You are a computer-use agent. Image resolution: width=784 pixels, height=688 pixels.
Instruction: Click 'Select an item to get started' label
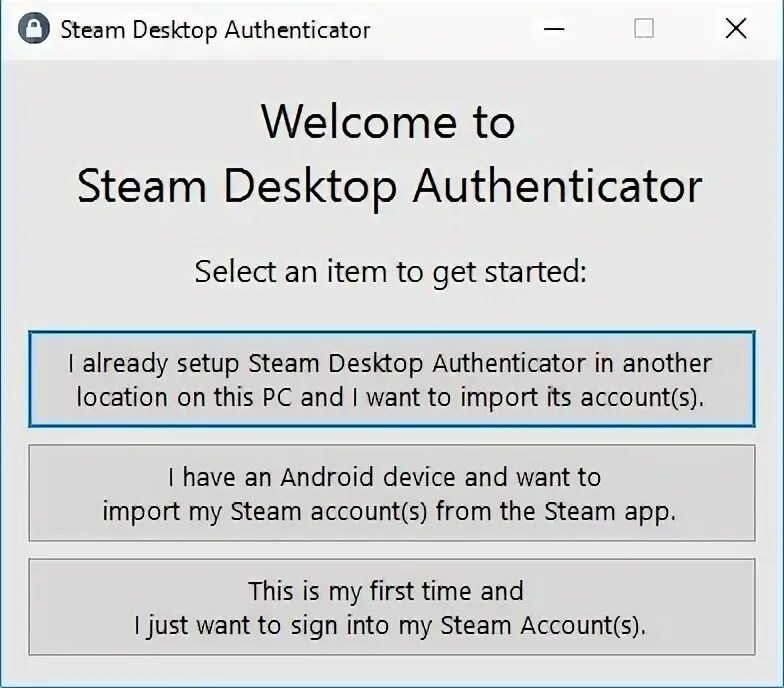coord(390,272)
